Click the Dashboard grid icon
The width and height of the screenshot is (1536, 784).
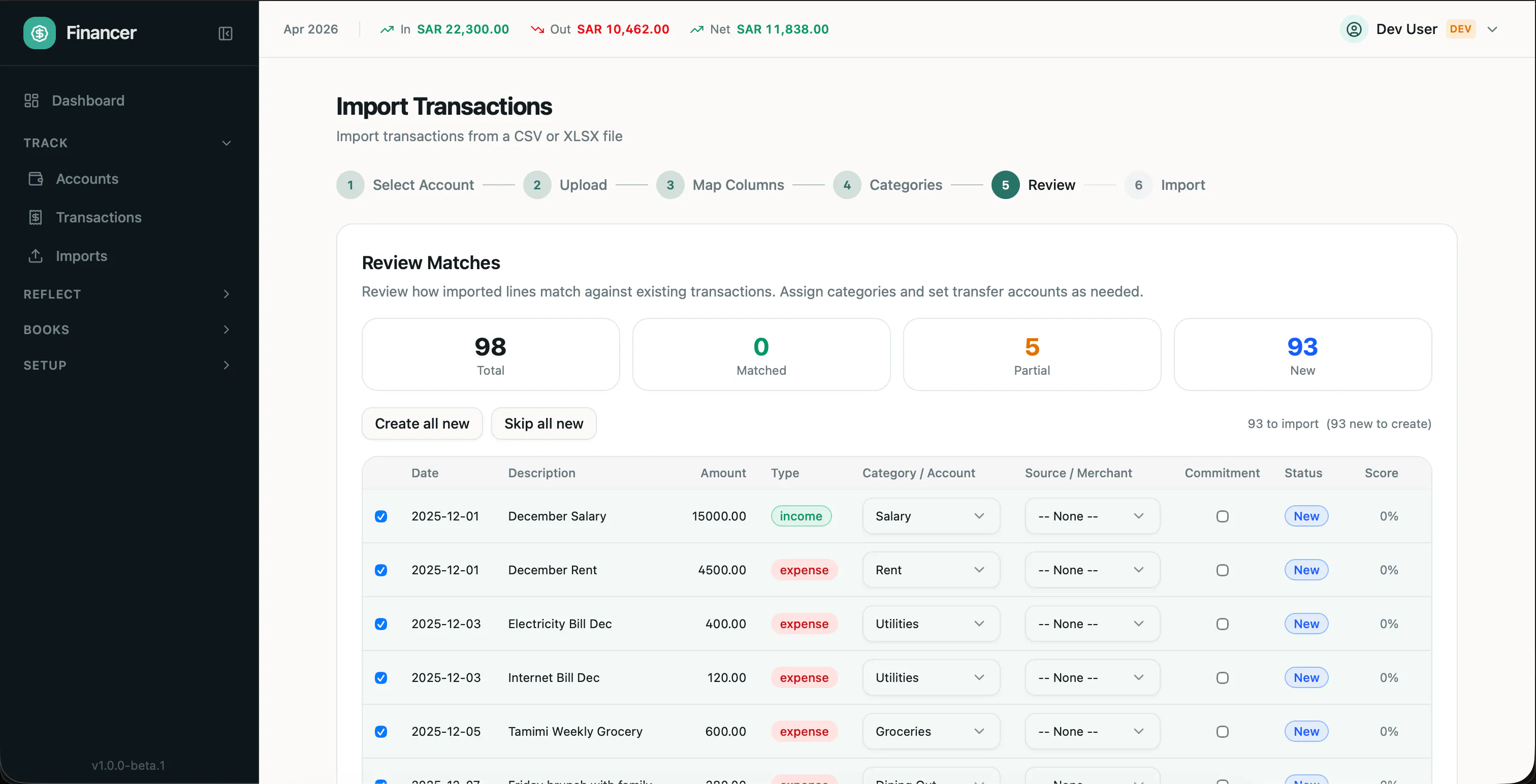[31, 100]
